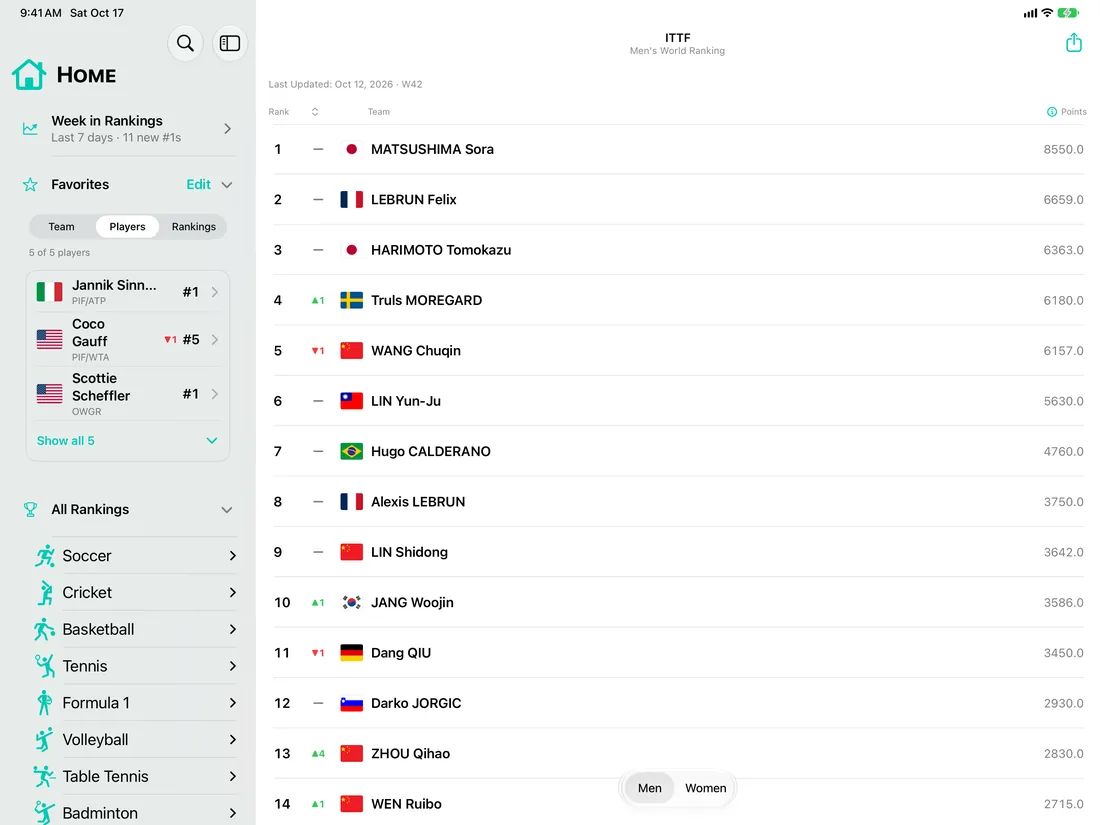Screen dimensions: 1100x825
Task: Tap the Points info icon
Action: click(1052, 112)
